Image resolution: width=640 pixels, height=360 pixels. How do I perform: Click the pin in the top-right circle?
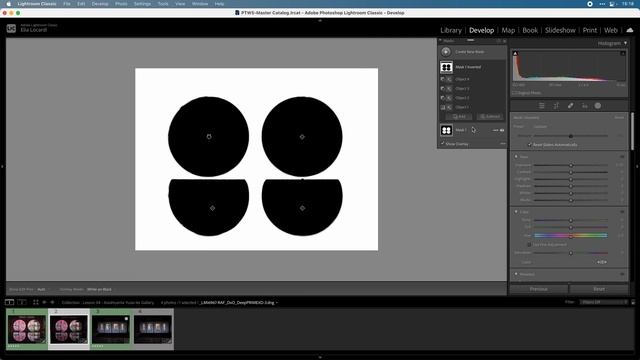pyautogui.click(x=302, y=137)
